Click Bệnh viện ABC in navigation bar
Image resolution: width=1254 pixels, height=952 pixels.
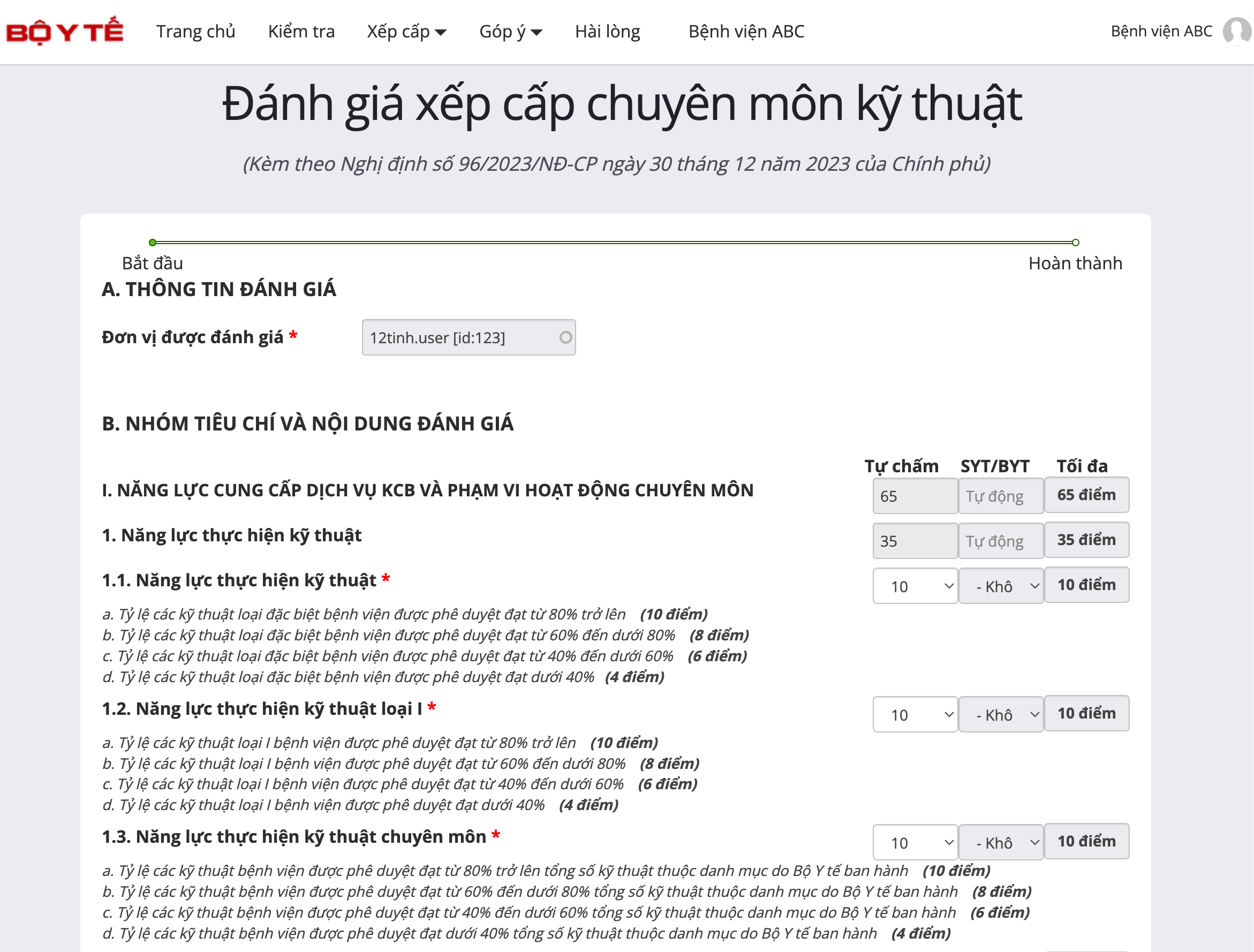pos(746,31)
